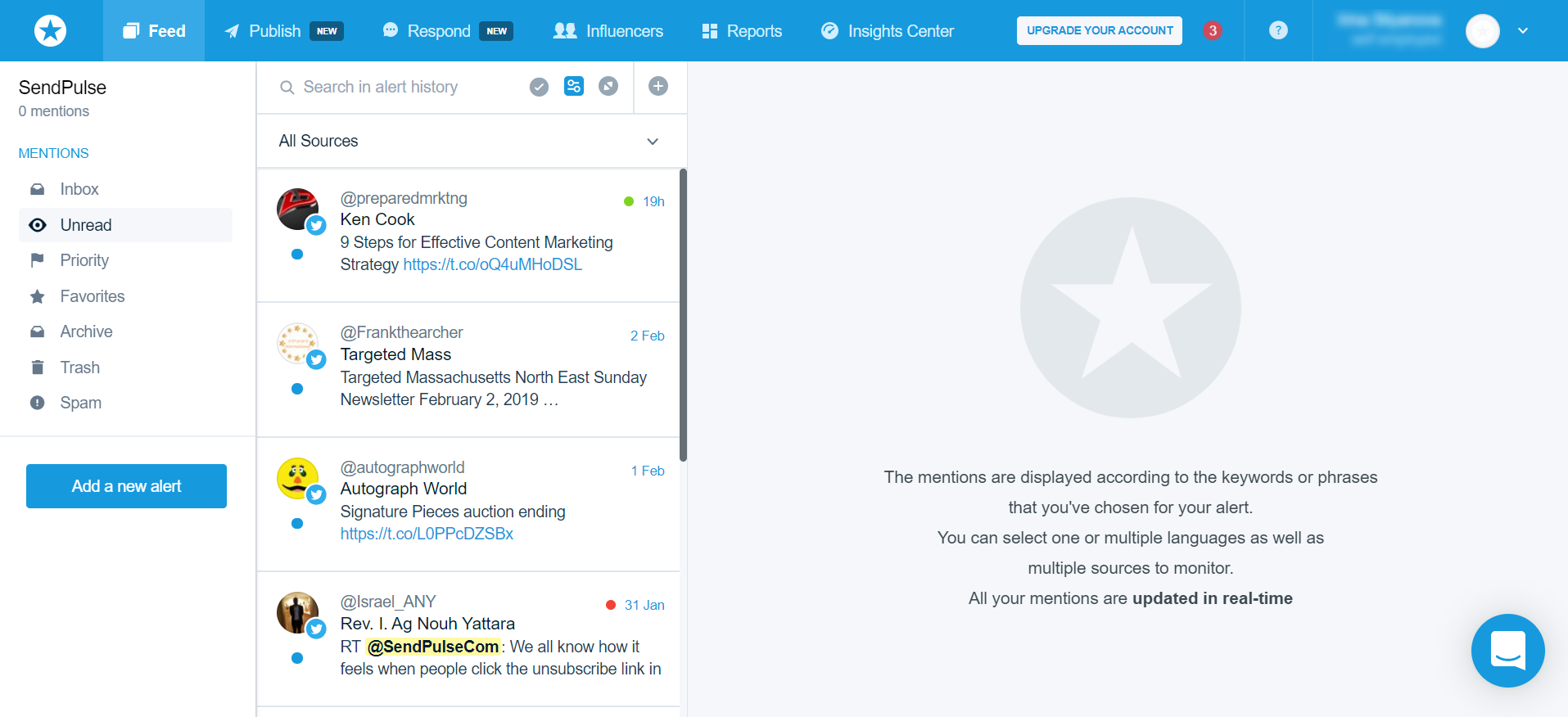Click the 19h timestamp
Viewport: 1568px width, 717px height.
coord(653,201)
